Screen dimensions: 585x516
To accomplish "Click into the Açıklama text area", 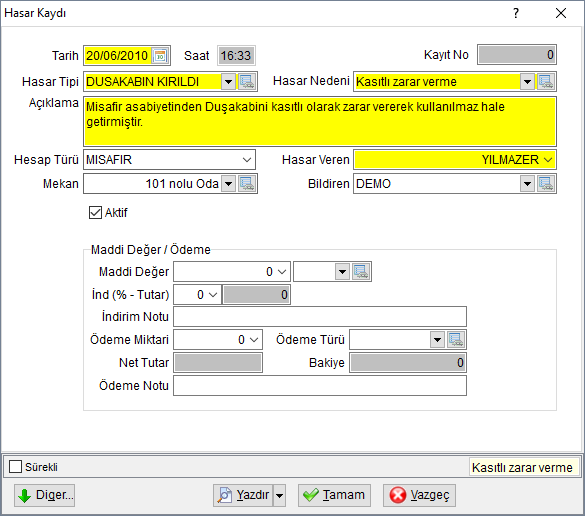I will click(320, 121).
